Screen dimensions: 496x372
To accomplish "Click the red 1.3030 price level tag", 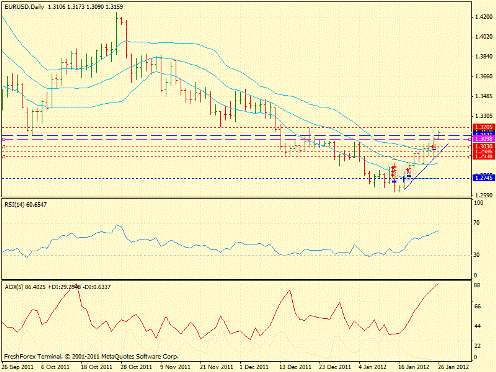I will click(484, 146).
